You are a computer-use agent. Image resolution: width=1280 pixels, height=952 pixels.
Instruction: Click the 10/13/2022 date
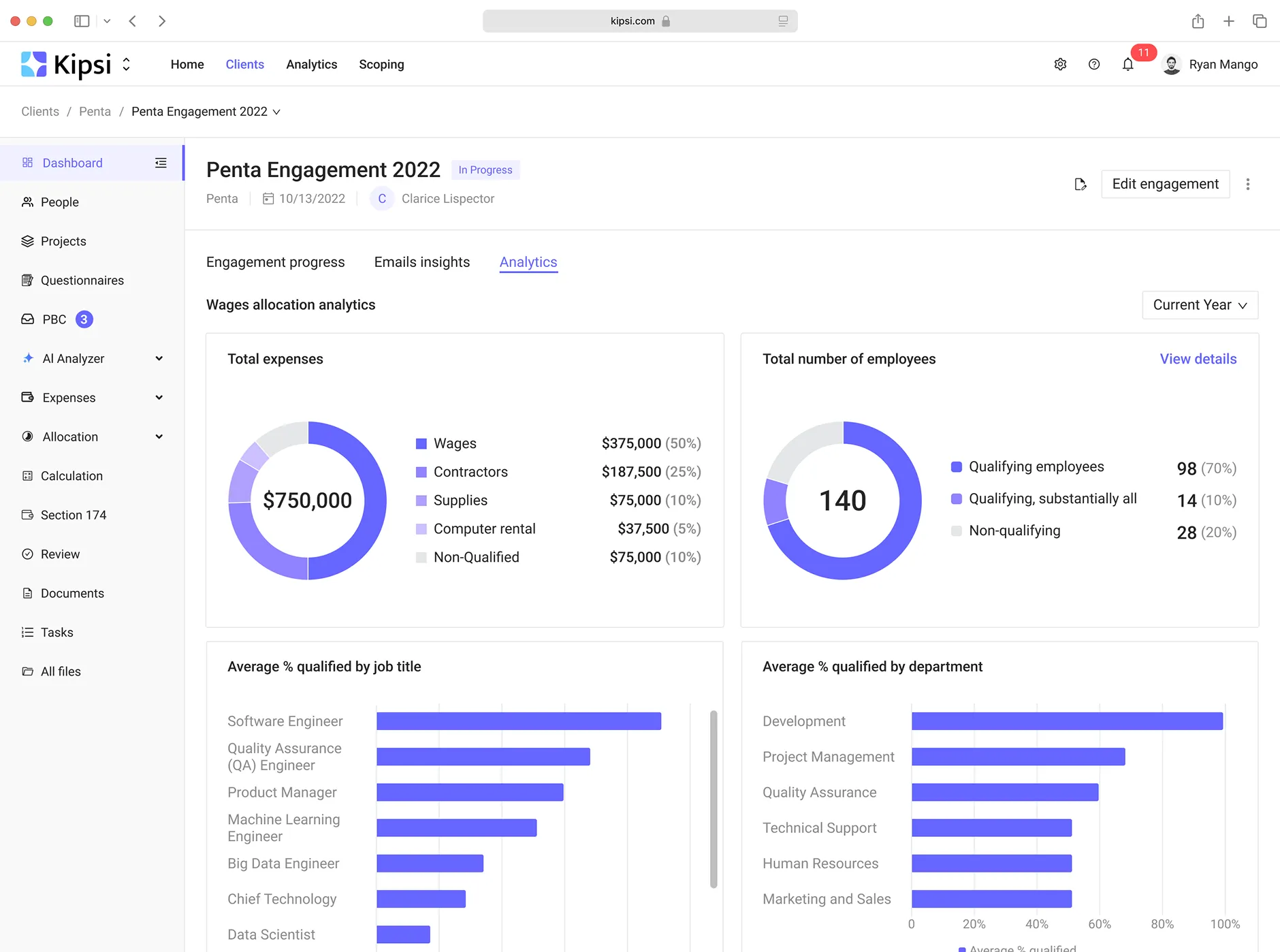click(x=312, y=199)
